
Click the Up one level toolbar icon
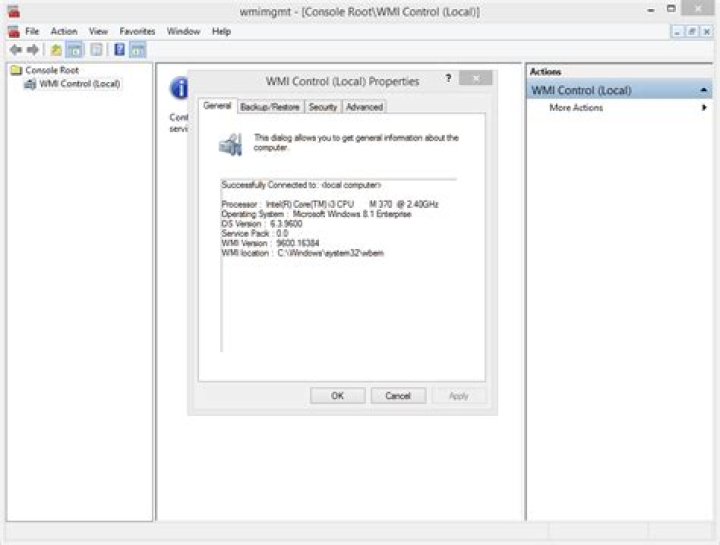coord(56,50)
